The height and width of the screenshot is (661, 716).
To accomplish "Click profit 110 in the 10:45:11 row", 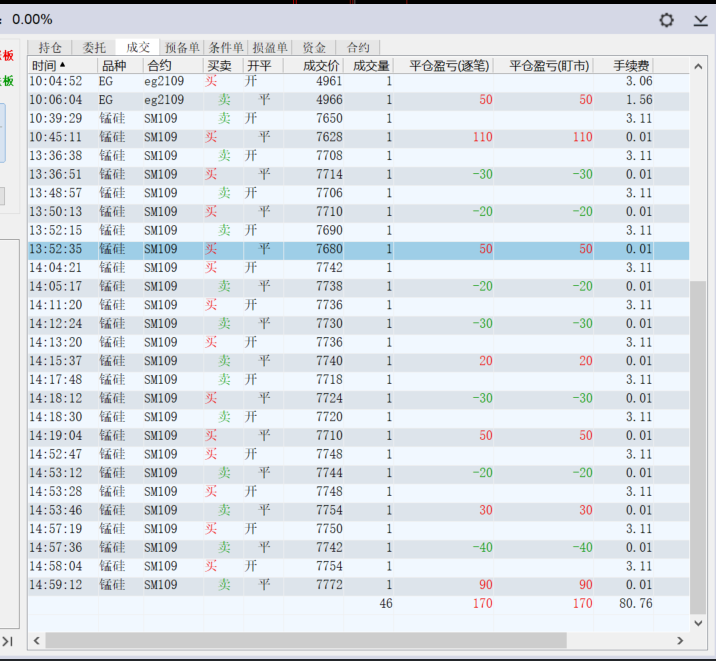I will tap(483, 137).
